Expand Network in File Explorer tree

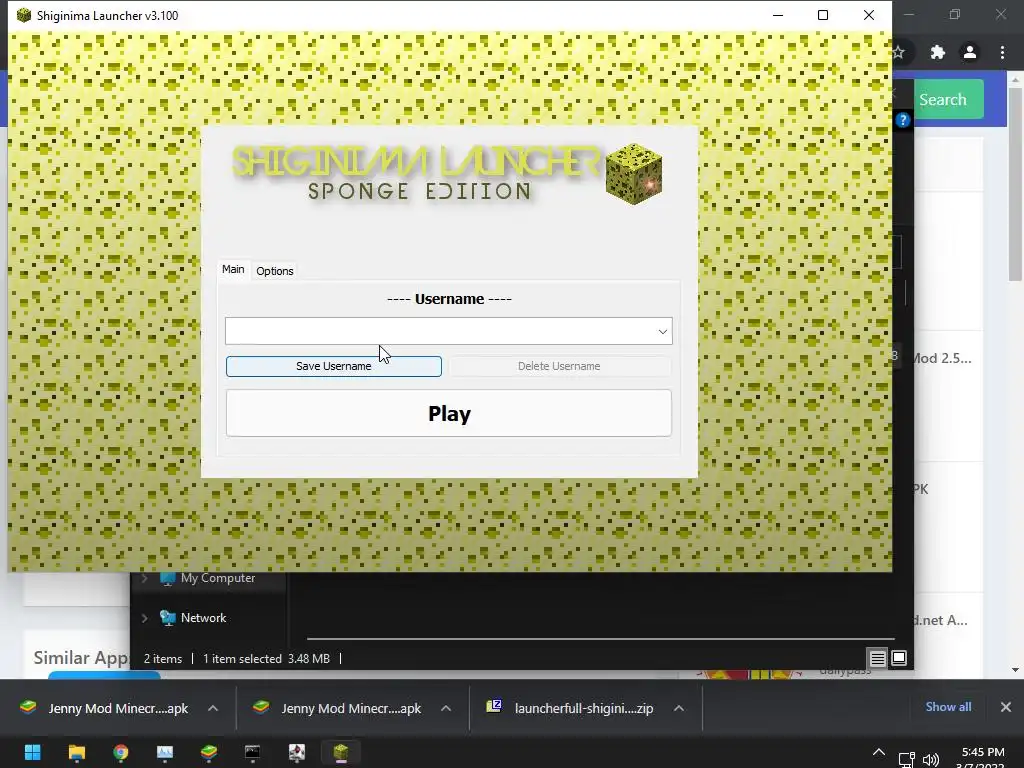pos(145,618)
